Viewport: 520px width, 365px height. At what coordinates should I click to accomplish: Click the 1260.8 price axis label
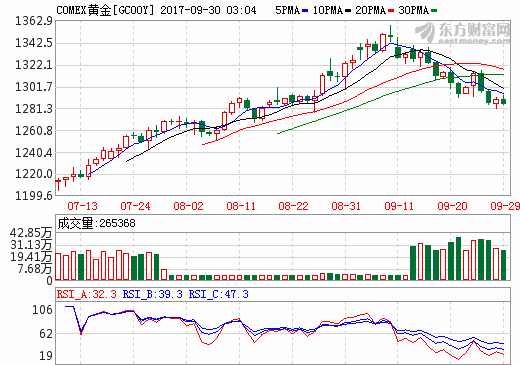point(34,131)
